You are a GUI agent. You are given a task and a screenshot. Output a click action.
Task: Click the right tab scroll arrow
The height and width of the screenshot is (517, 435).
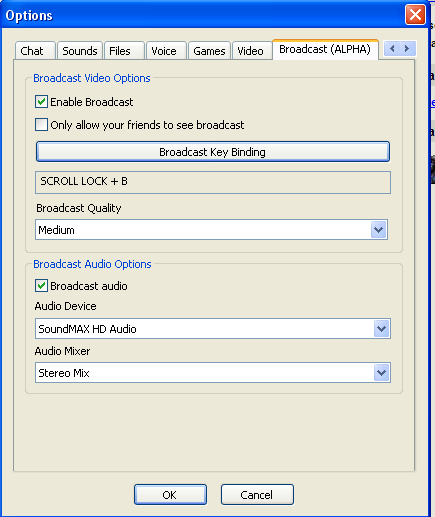[407, 49]
